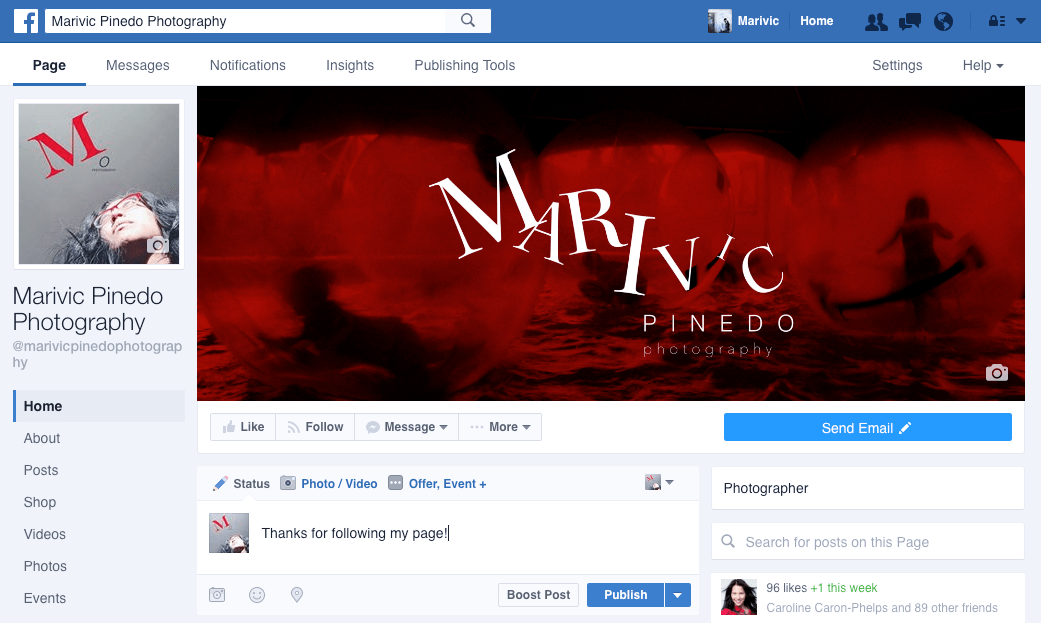Screen dimensions: 1041x623
Task: Open Videos in the left sidebar
Action: point(44,534)
